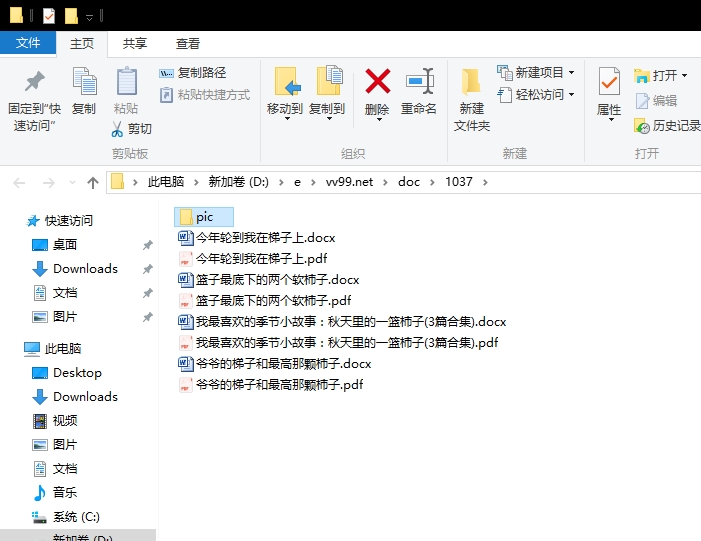Click Copy path (复制路径)
This screenshot has width=701, height=541.
tap(193, 72)
